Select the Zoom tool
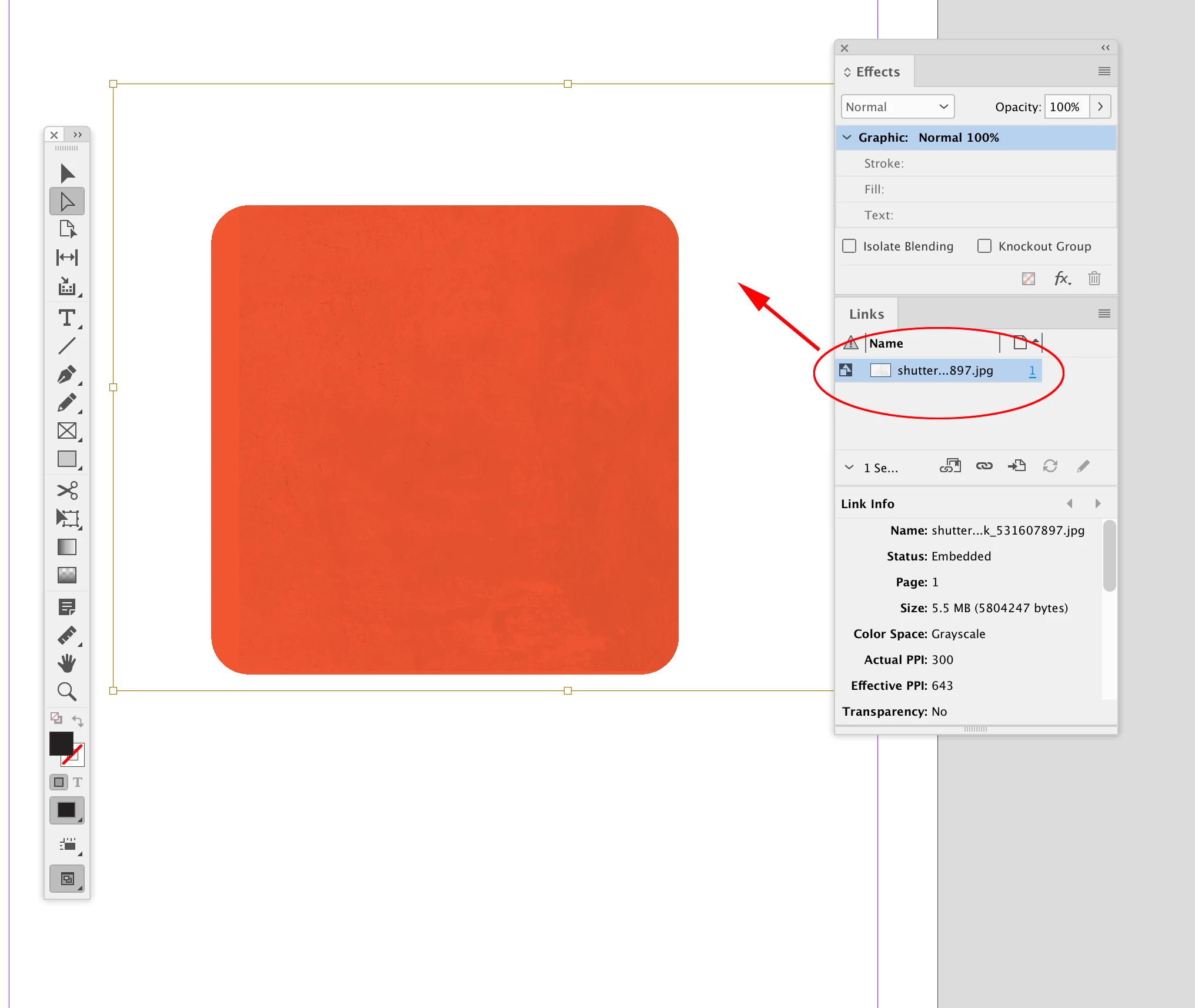 (x=66, y=692)
